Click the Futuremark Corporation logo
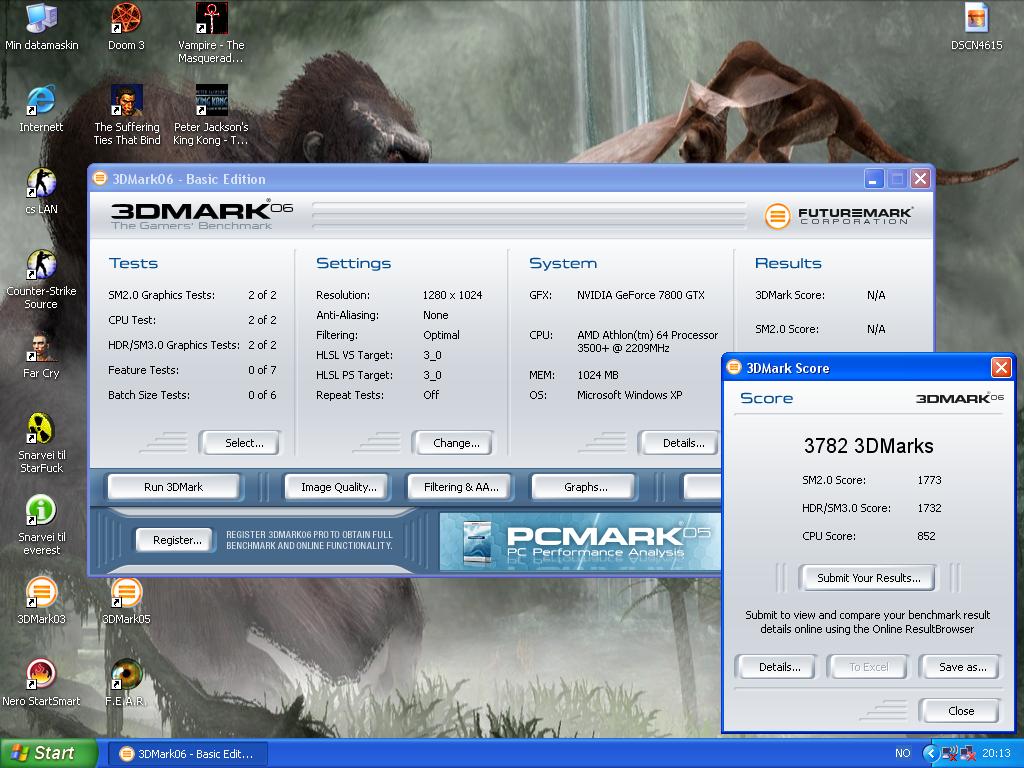 point(838,215)
